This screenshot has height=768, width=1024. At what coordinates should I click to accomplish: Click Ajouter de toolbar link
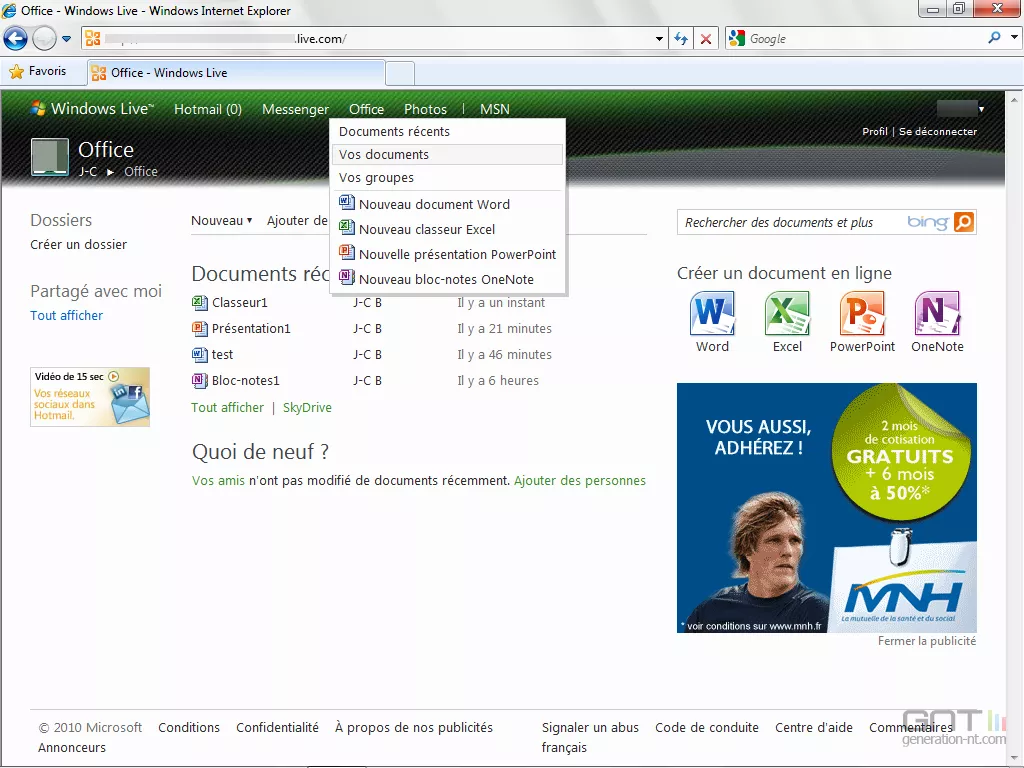pos(297,221)
